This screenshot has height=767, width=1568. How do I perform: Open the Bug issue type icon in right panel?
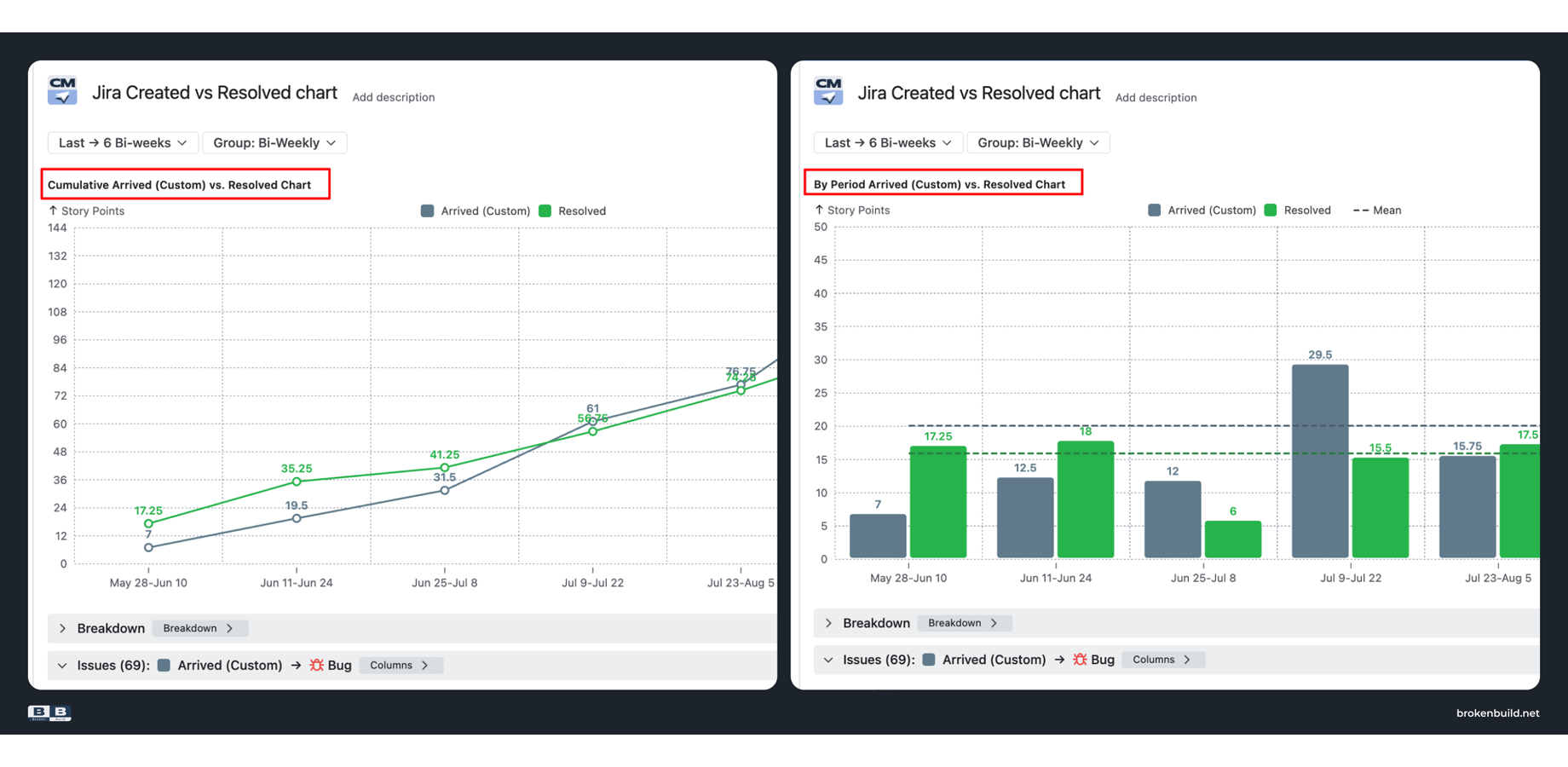click(1080, 660)
